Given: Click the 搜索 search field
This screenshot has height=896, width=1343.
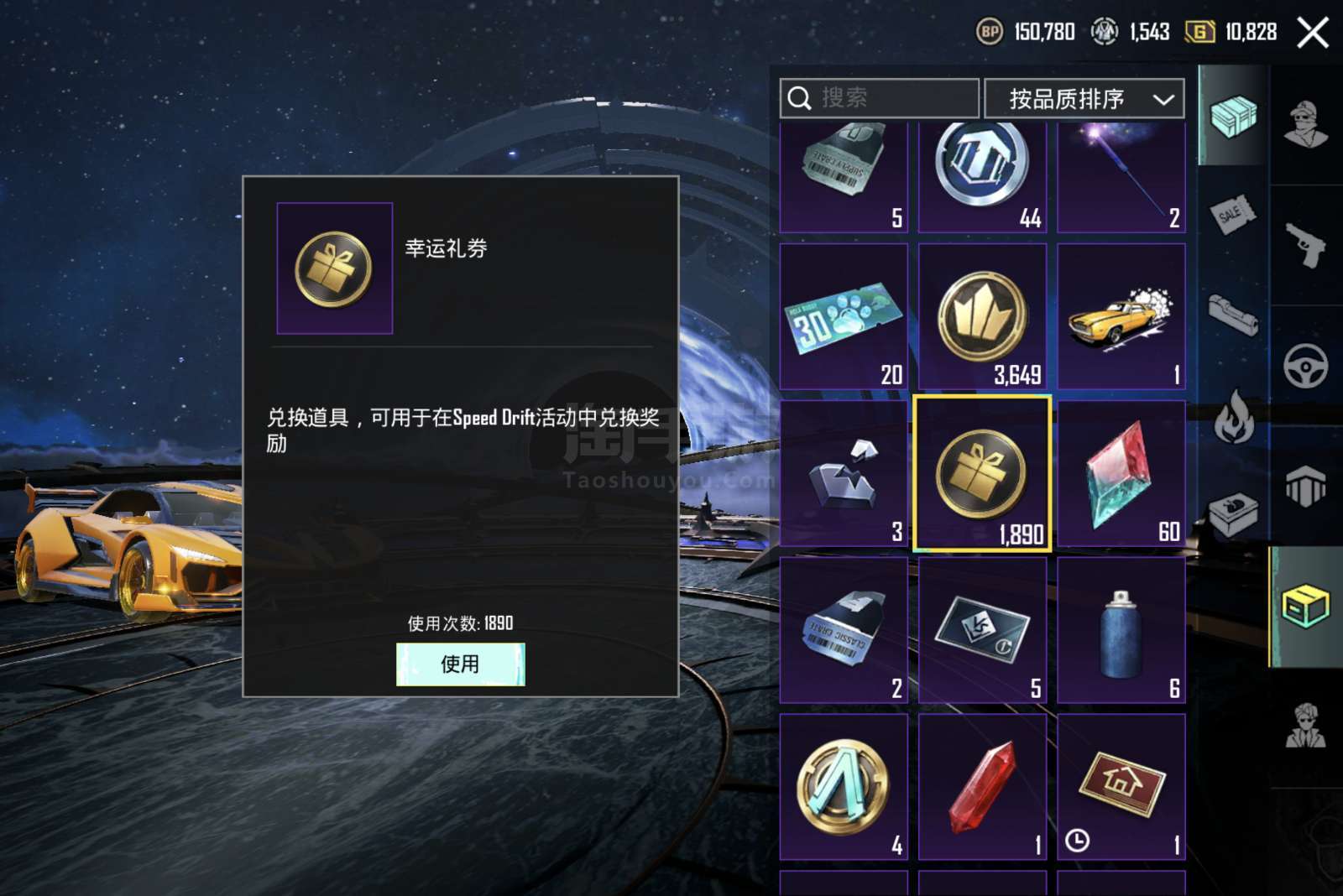Looking at the screenshot, I should click(879, 98).
